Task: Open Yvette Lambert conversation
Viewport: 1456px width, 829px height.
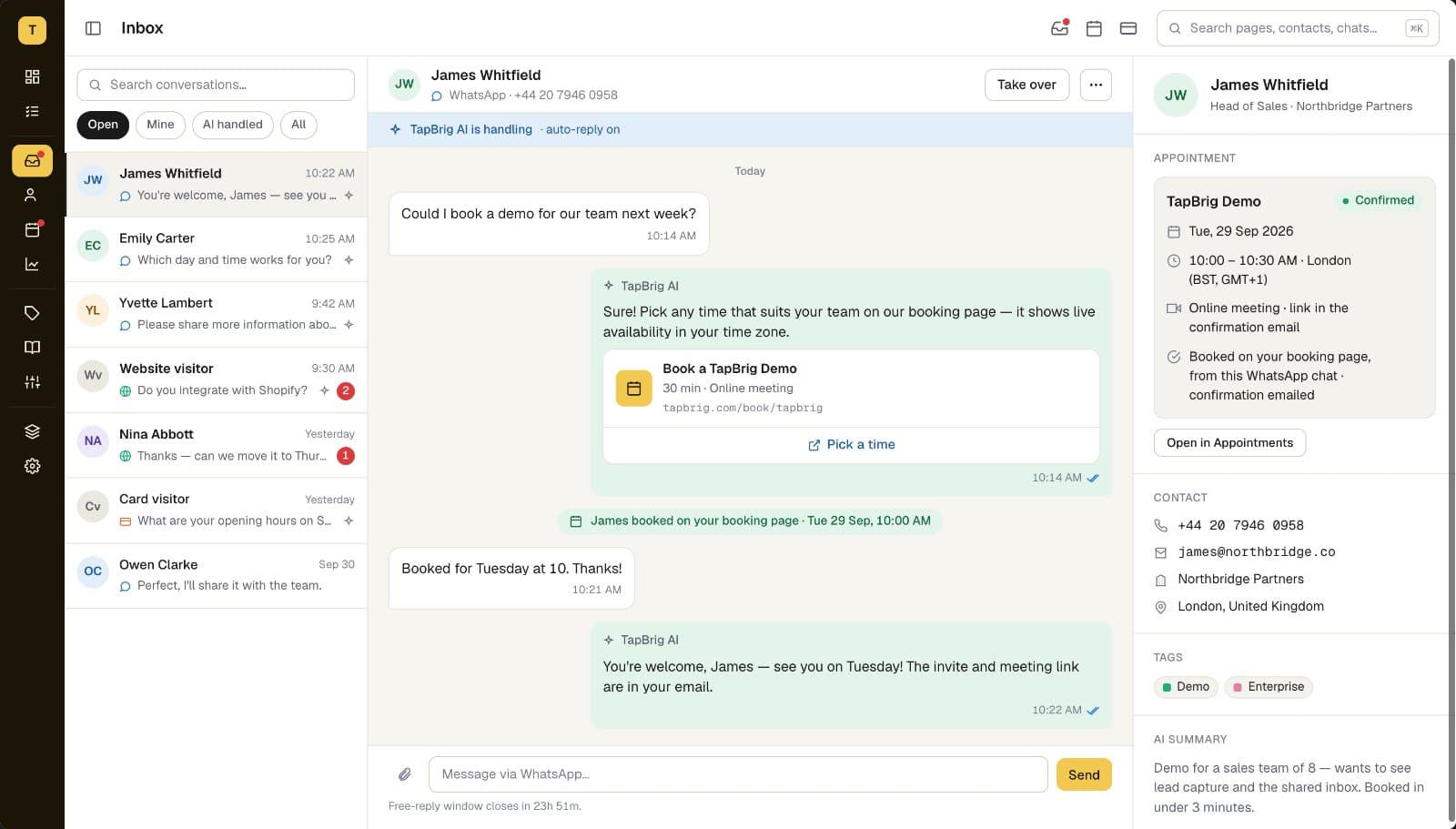Action: (216, 314)
